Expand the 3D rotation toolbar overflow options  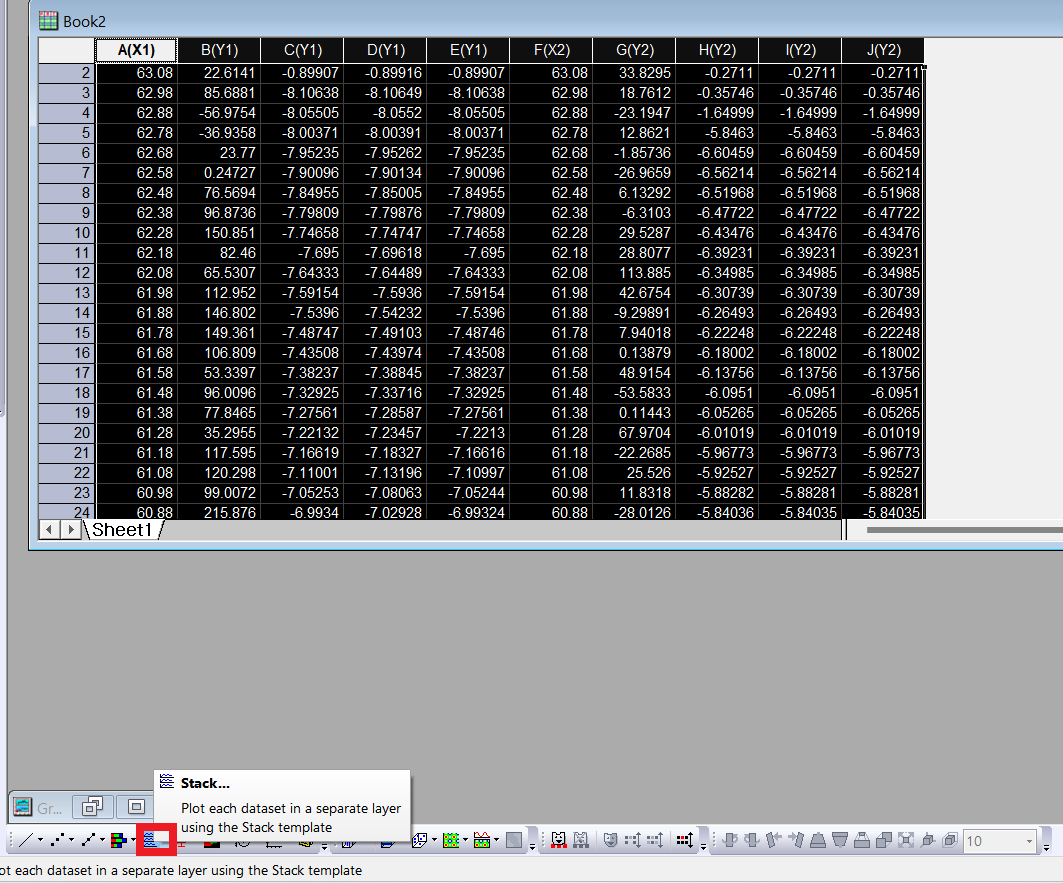(x=1047, y=847)
